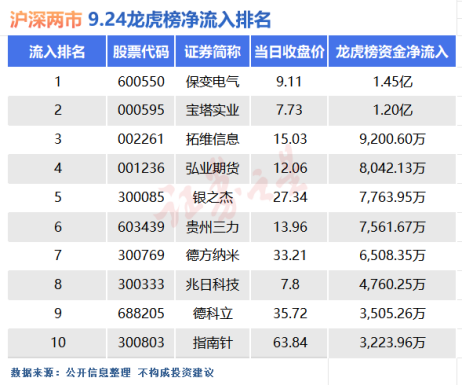Click net inflow 7,561.67万
The image size is (463, 385).
[392, 227]
